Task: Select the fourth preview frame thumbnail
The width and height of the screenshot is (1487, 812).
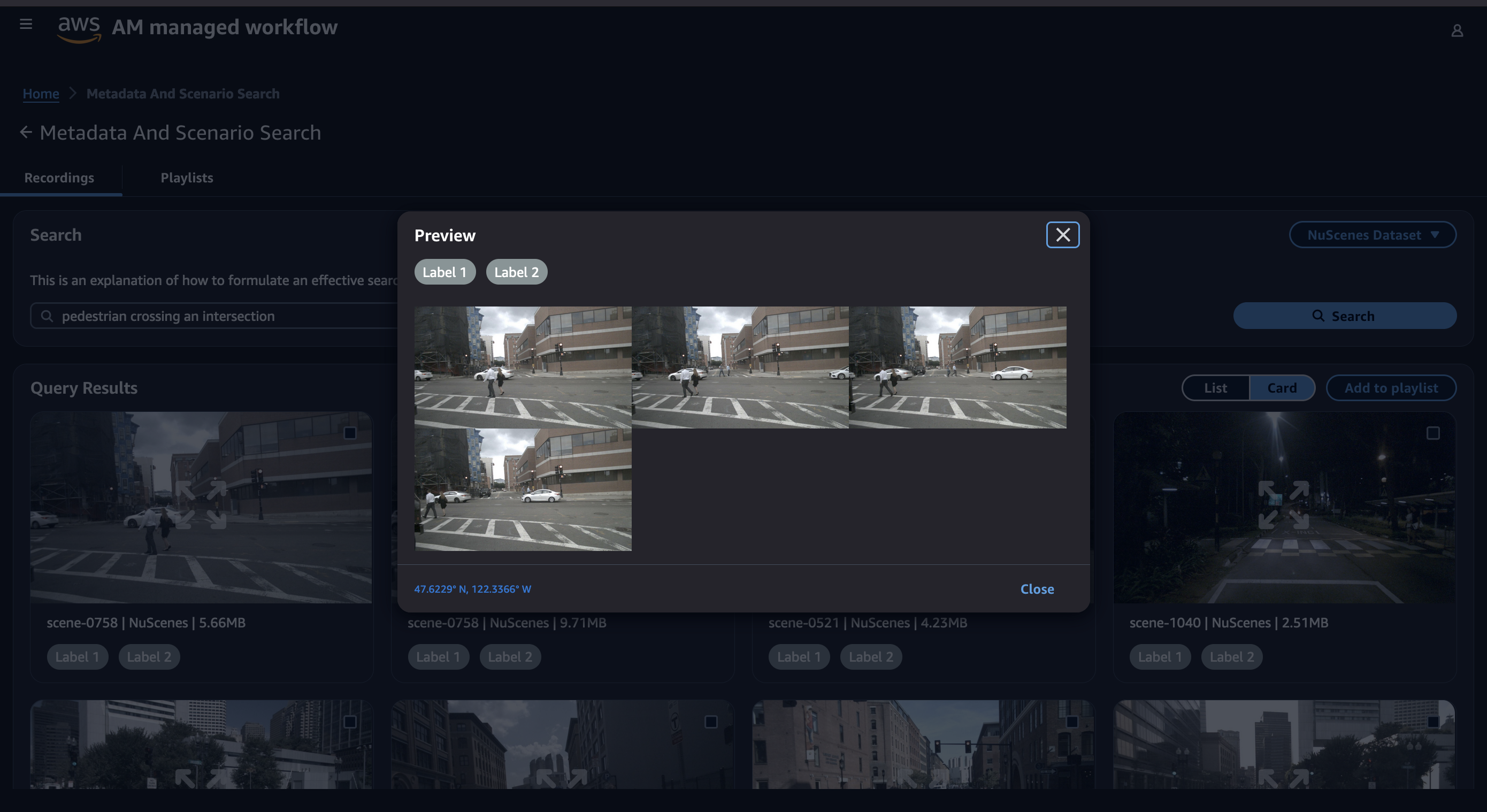Action: pos(523,489)
